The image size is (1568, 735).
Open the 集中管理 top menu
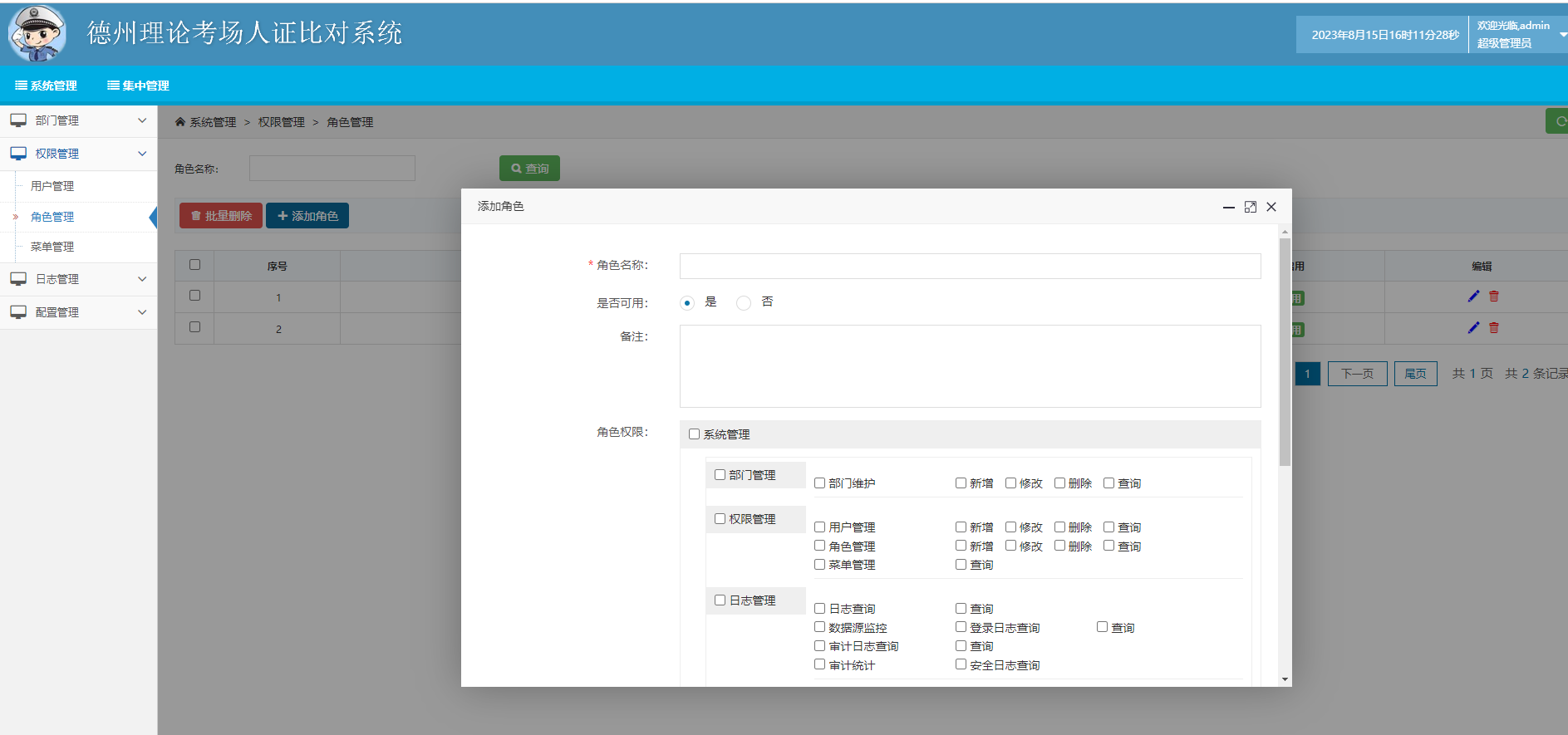pyautogui.click(x=139, y=86)
